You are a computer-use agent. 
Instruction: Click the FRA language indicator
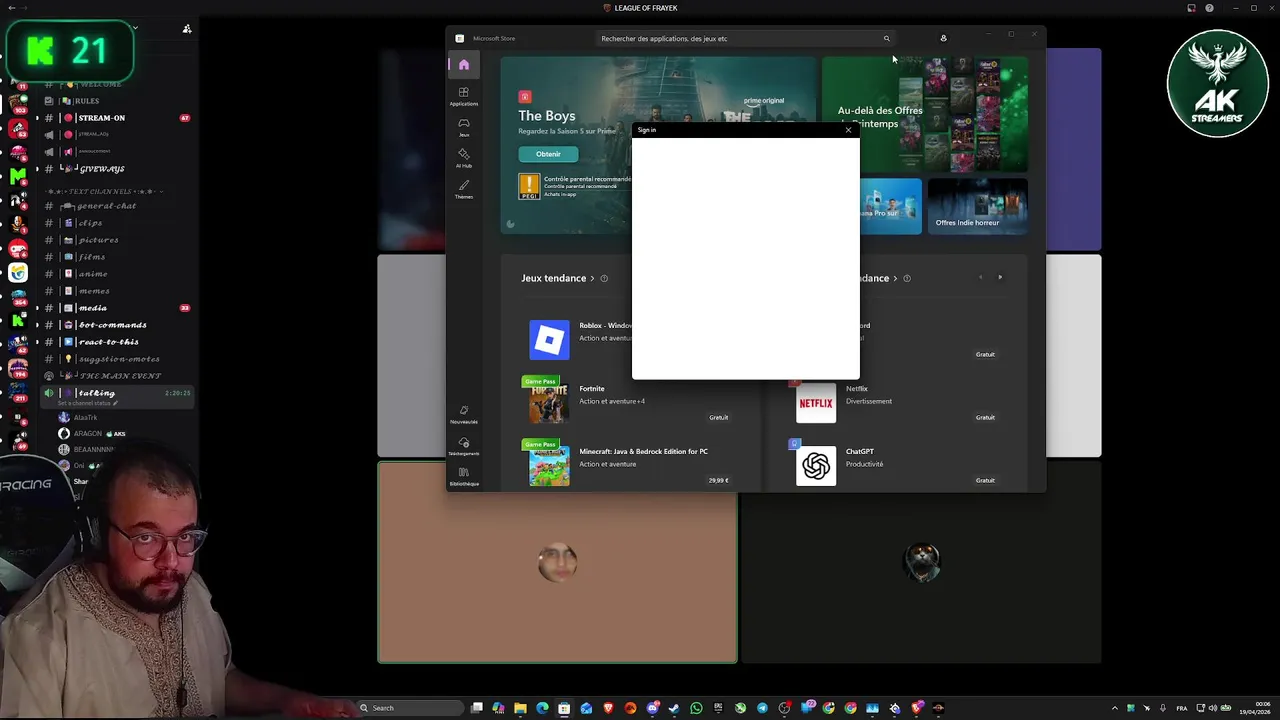(1182, 708)
